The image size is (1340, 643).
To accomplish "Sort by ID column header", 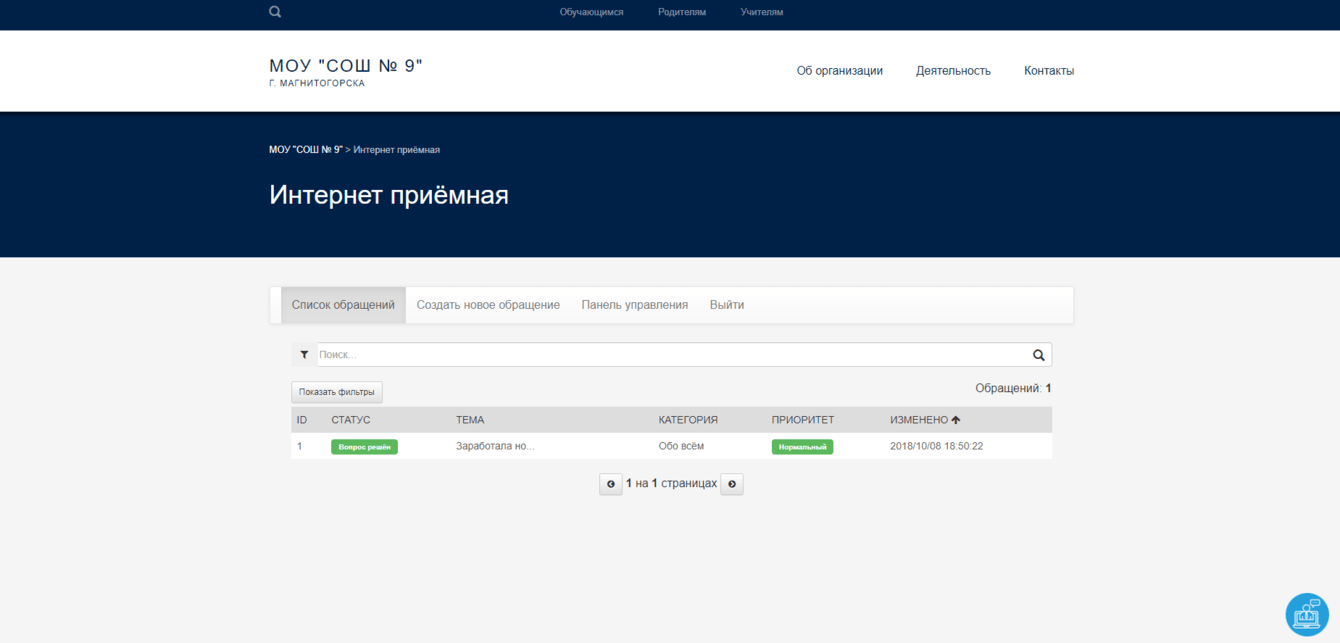I will pos(302,420).
